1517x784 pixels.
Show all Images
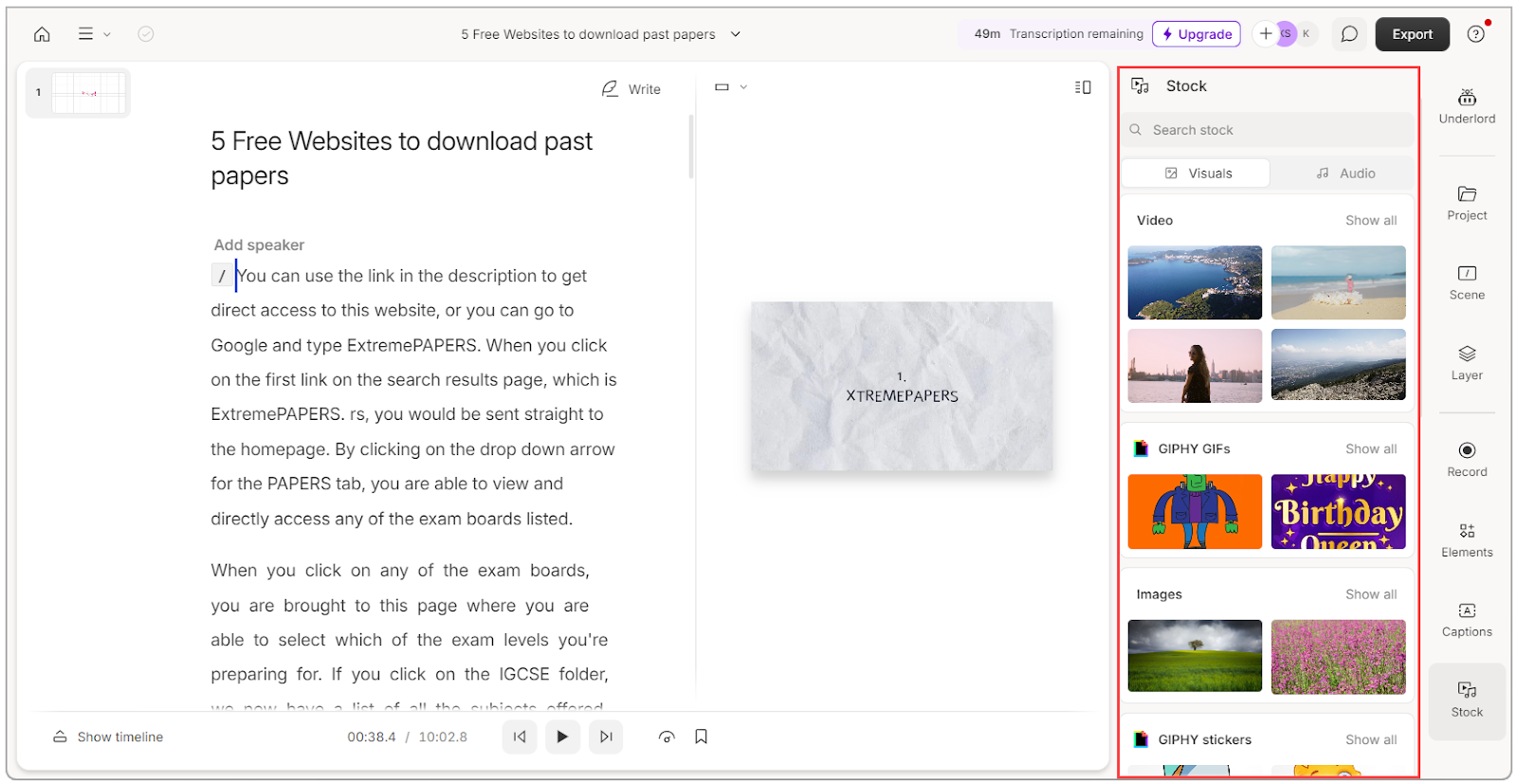click(1371, 594)
